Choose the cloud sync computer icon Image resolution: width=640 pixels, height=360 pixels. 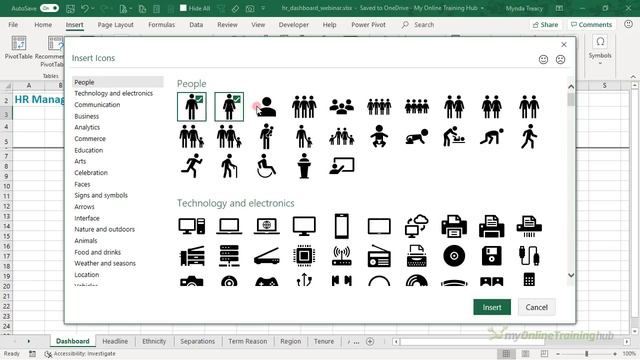(416, 226)
